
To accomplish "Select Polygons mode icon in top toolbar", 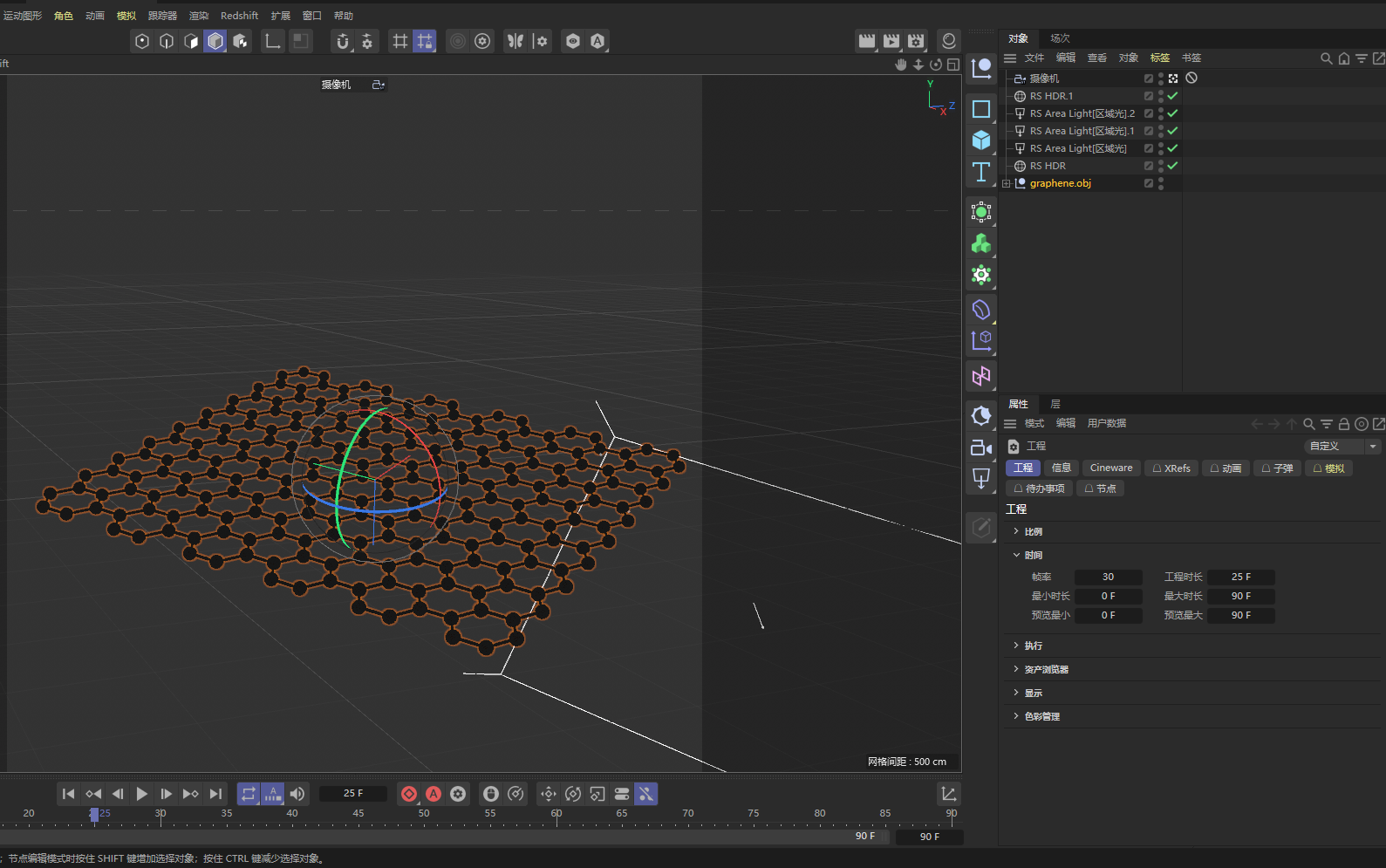I will [x=191, y=41].
